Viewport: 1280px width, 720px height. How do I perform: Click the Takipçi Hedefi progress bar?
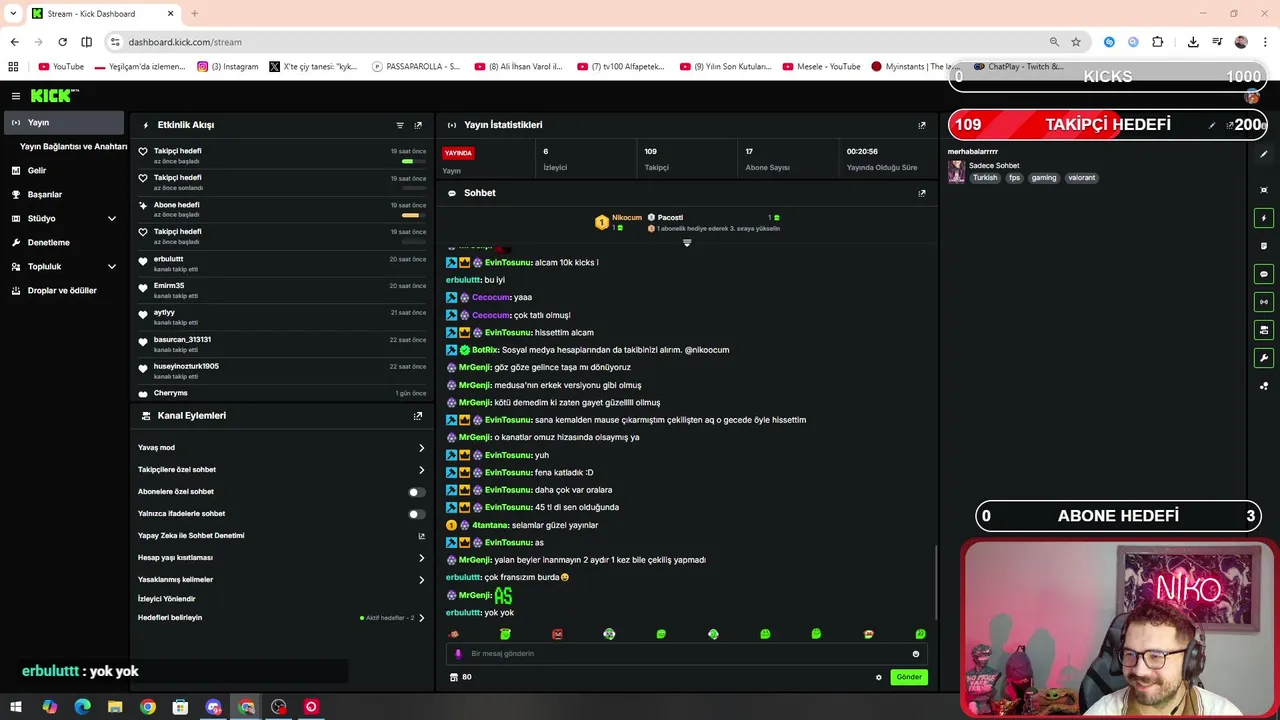pos(1107,125)
